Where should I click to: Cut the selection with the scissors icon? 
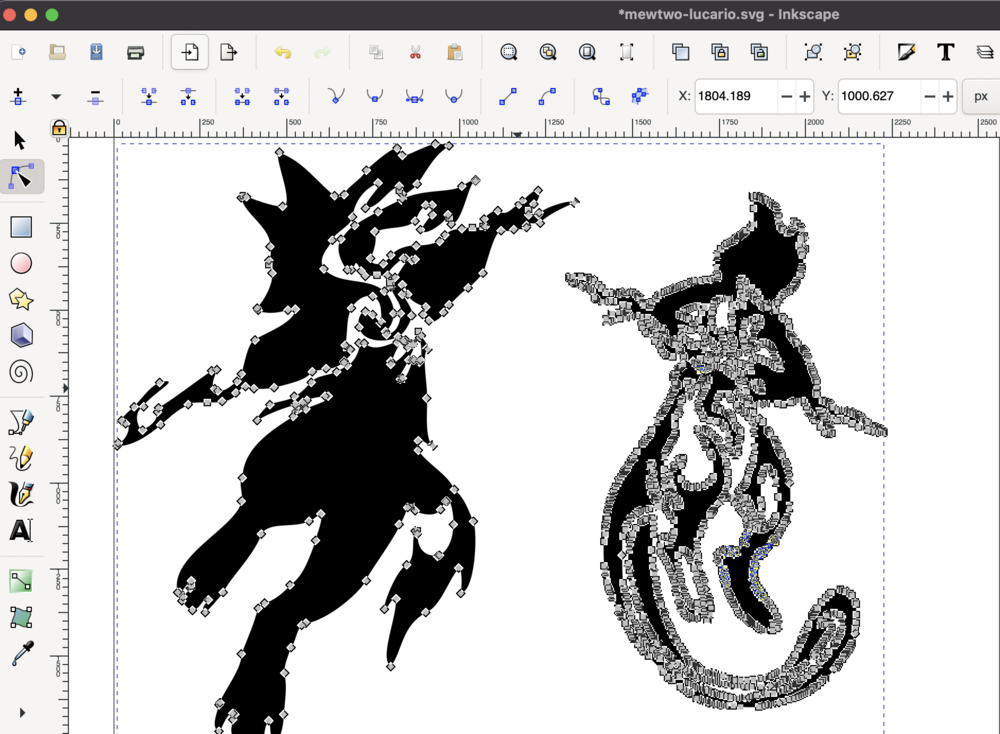[415, 52]
